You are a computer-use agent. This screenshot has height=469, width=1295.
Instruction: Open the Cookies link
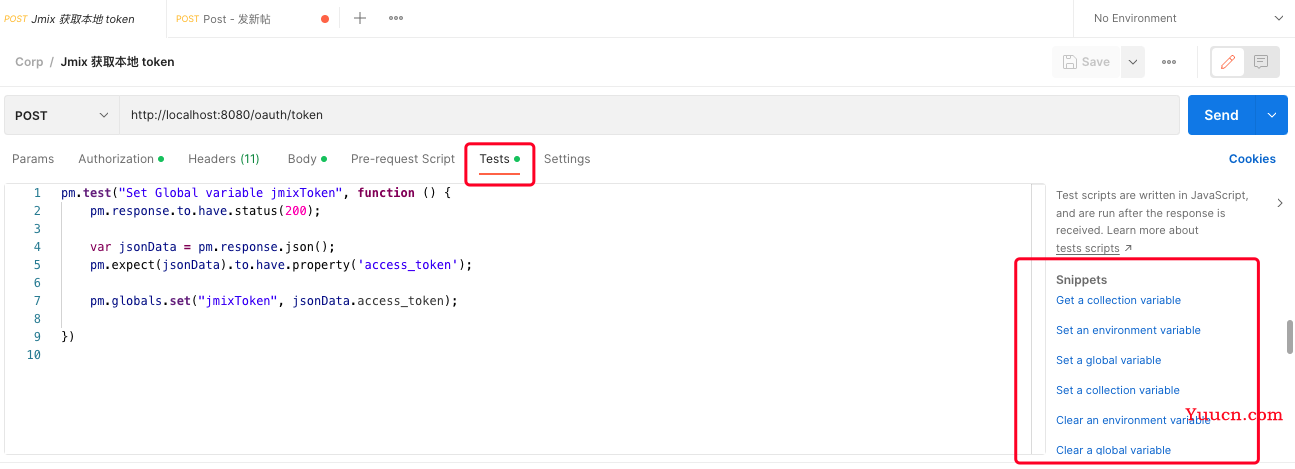(x=1252, y=159)
